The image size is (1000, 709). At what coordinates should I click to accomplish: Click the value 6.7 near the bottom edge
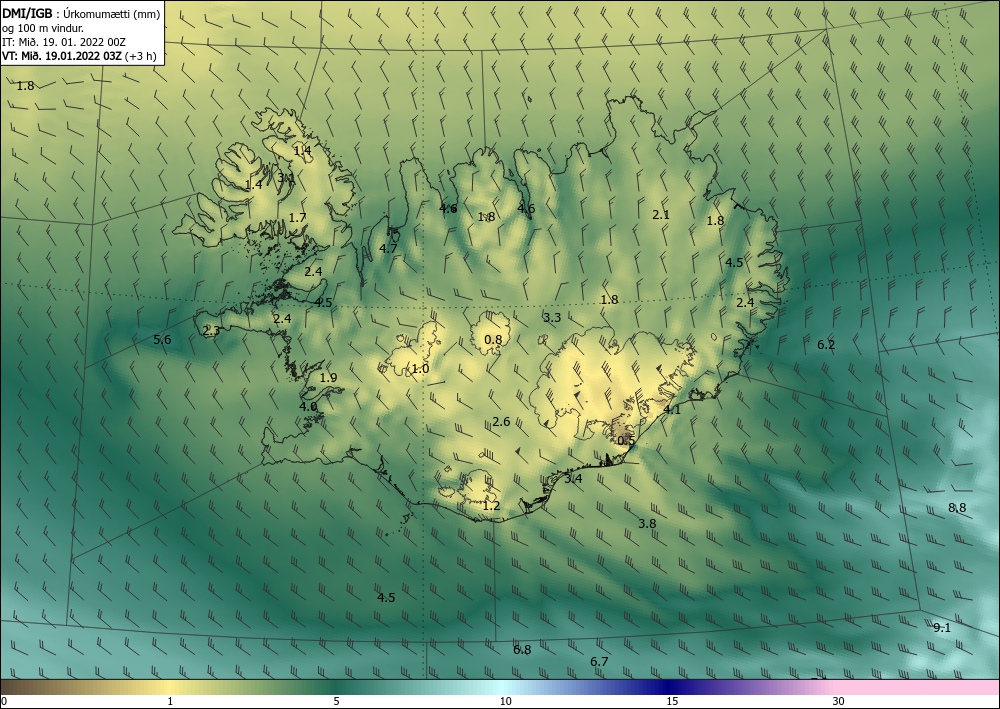599,662
